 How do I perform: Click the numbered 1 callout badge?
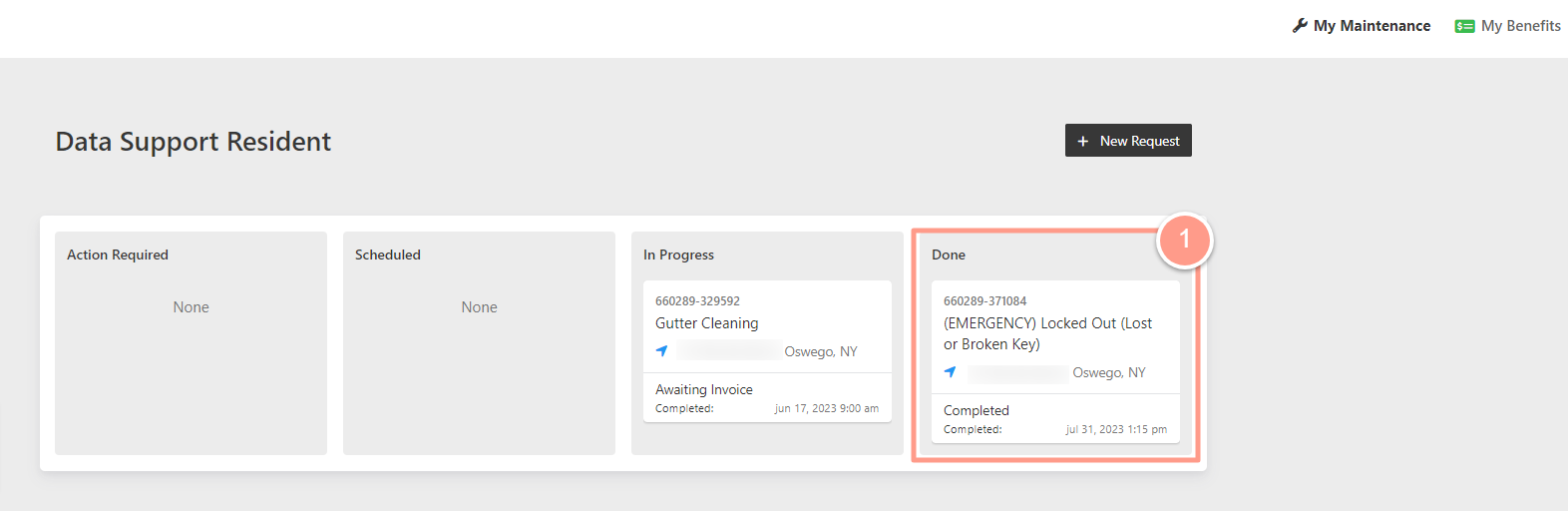pyautogui.click(x=1185, y=240)
